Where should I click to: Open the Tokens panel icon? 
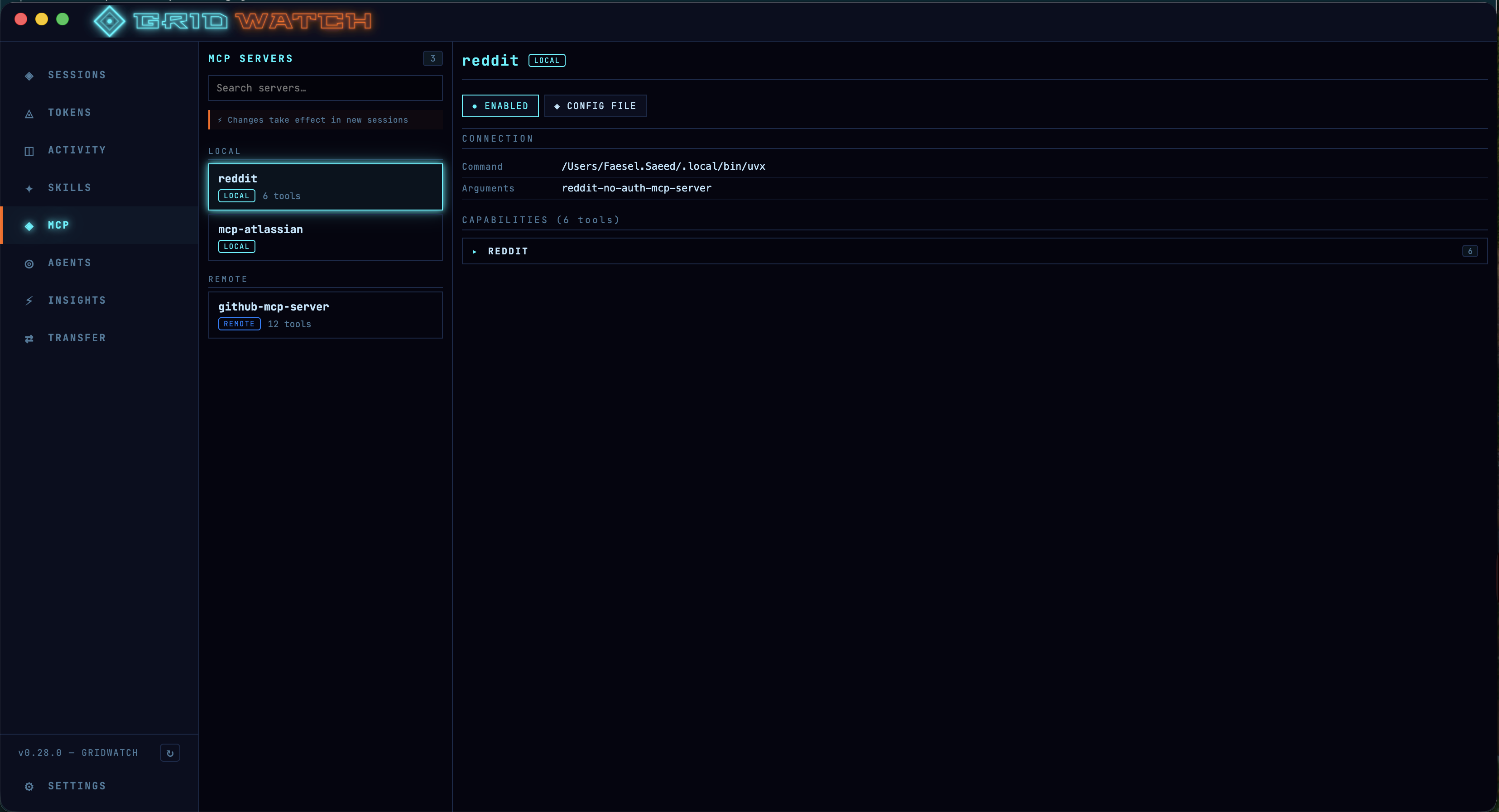point(29,113)
